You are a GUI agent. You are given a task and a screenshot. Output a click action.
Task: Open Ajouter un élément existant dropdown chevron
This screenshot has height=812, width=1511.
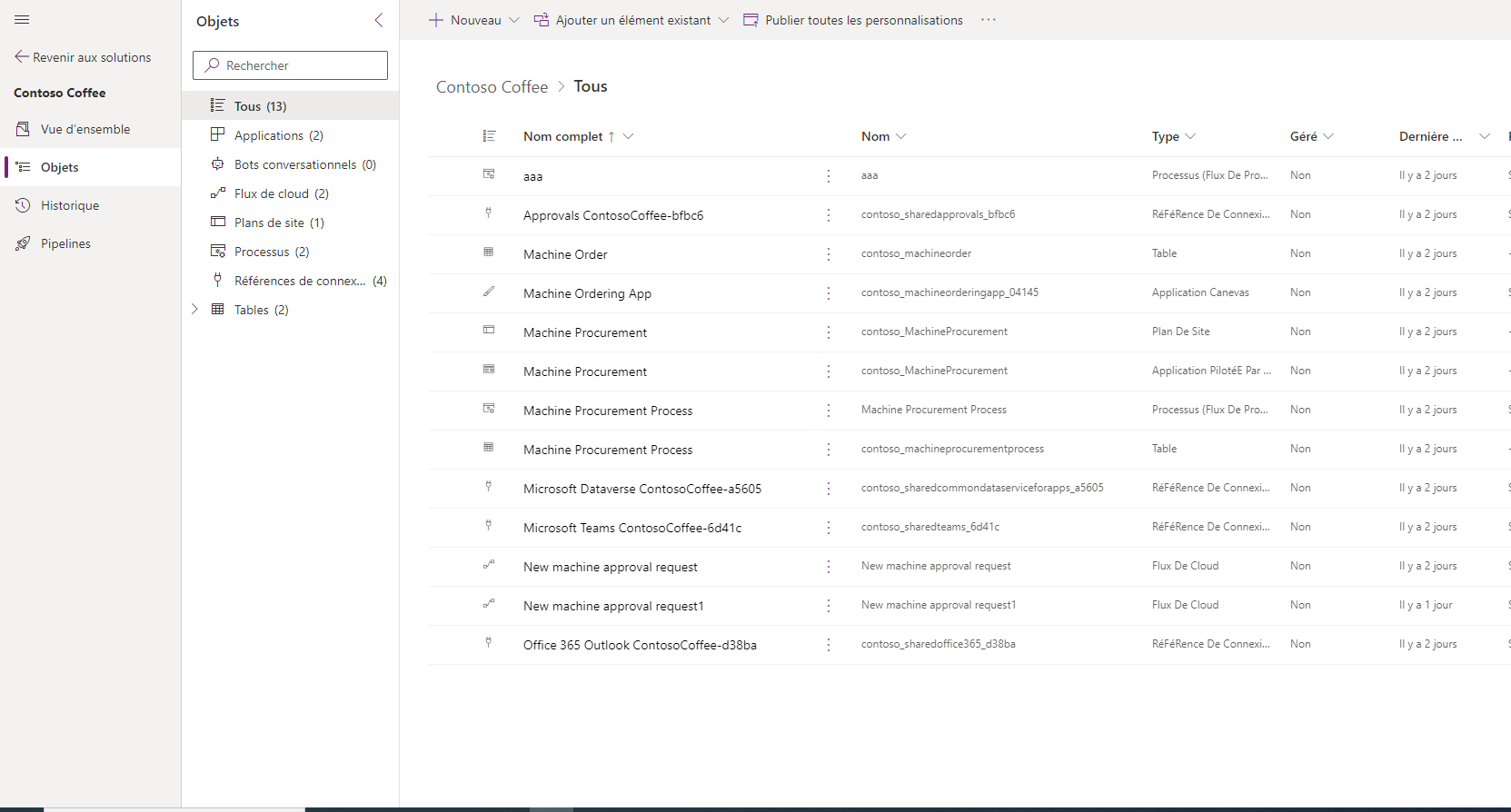pyautogui.click(x=723, y=20)
